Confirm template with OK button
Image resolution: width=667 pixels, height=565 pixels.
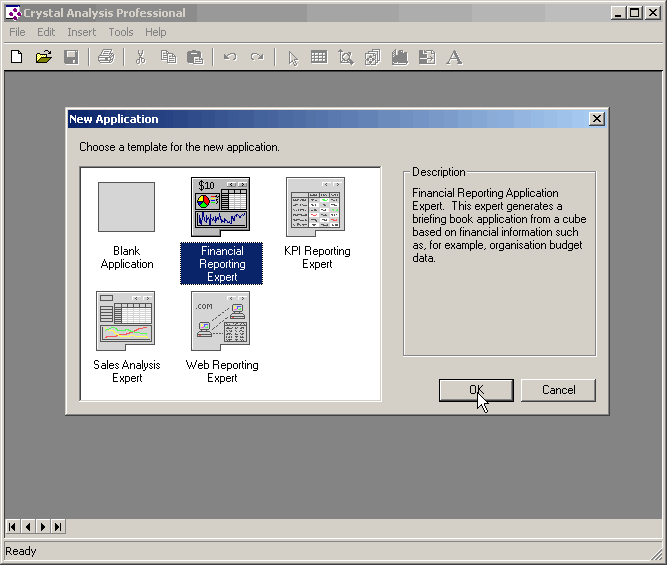476,390
